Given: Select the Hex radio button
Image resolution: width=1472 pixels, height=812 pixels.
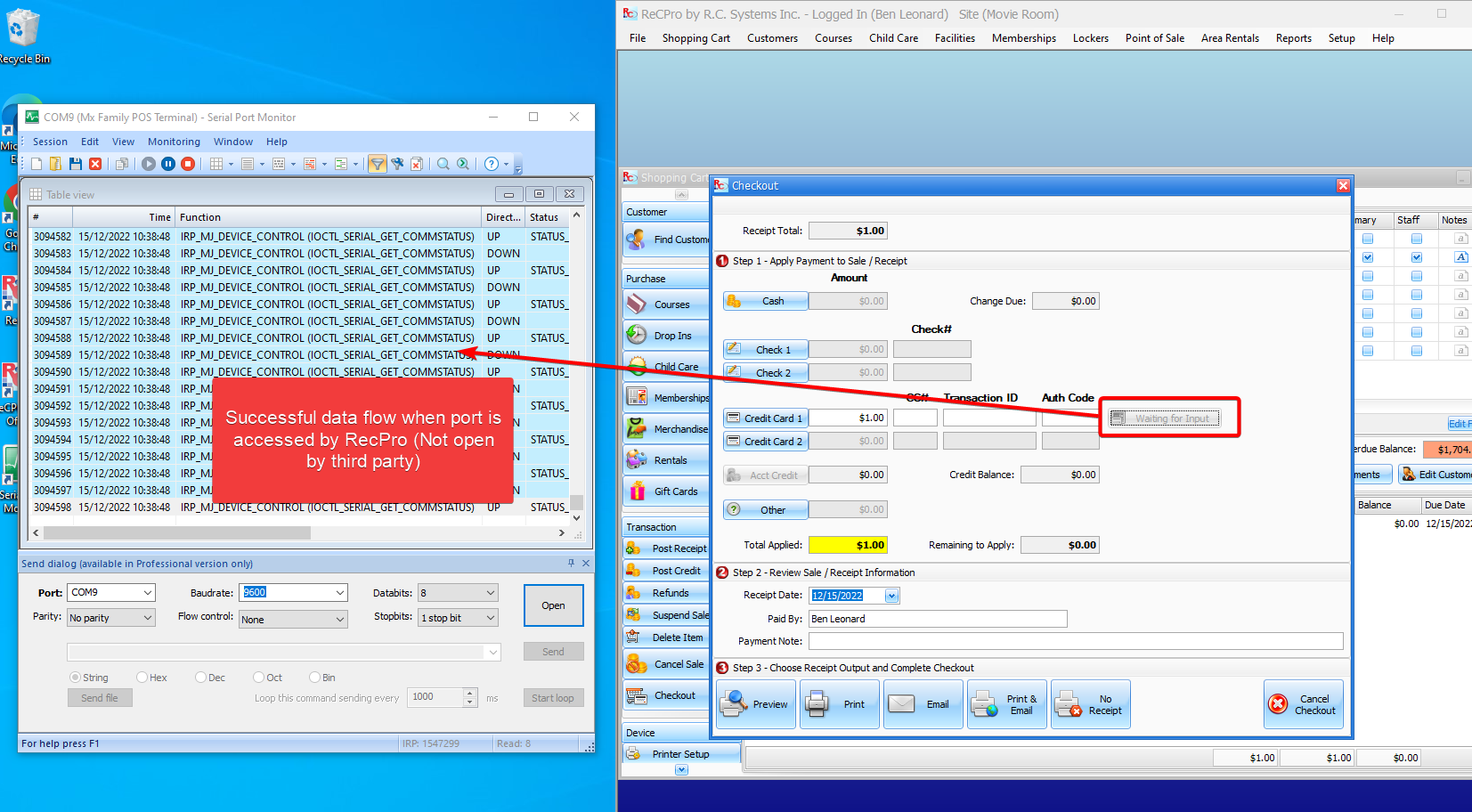Looking at the screenshot, I should pos(142,678).
